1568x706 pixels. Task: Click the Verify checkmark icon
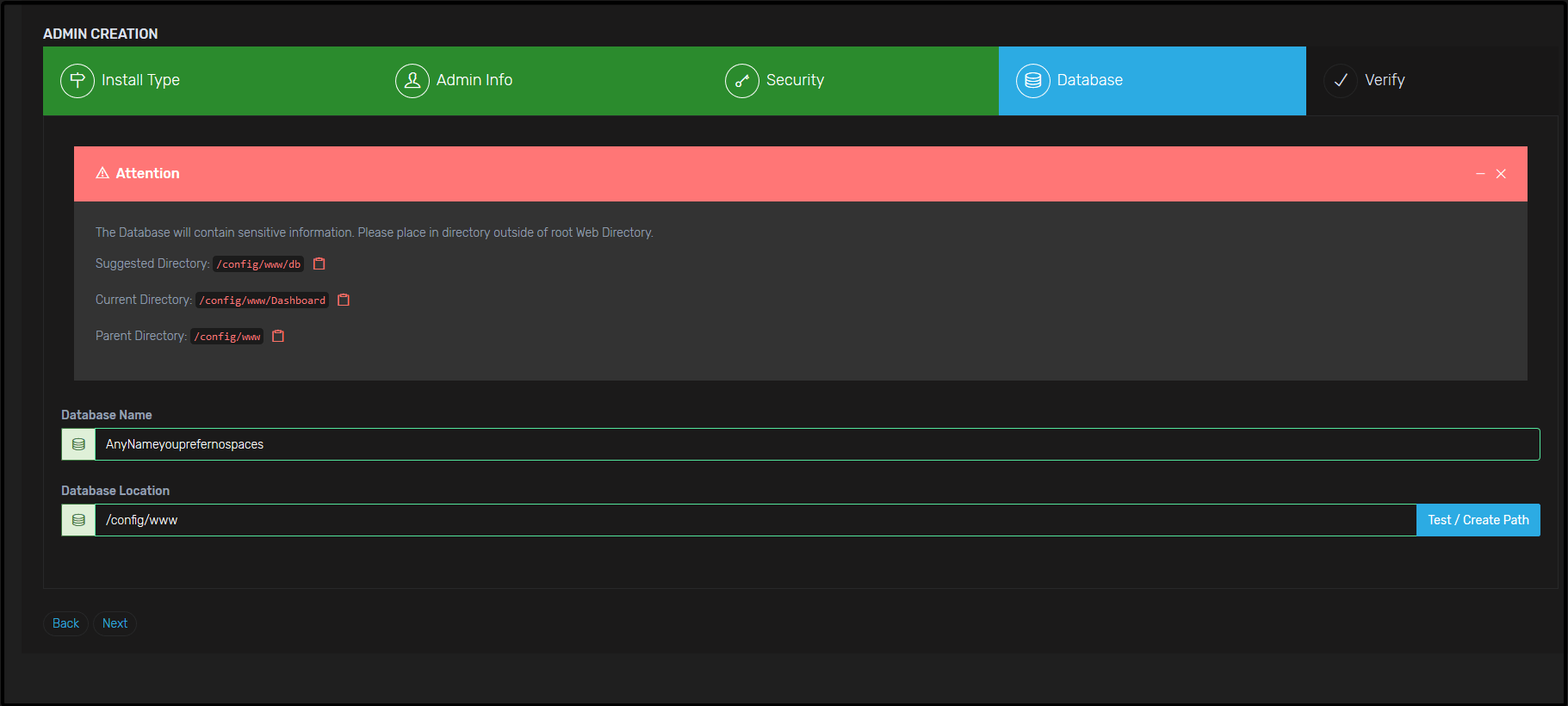1341,81
